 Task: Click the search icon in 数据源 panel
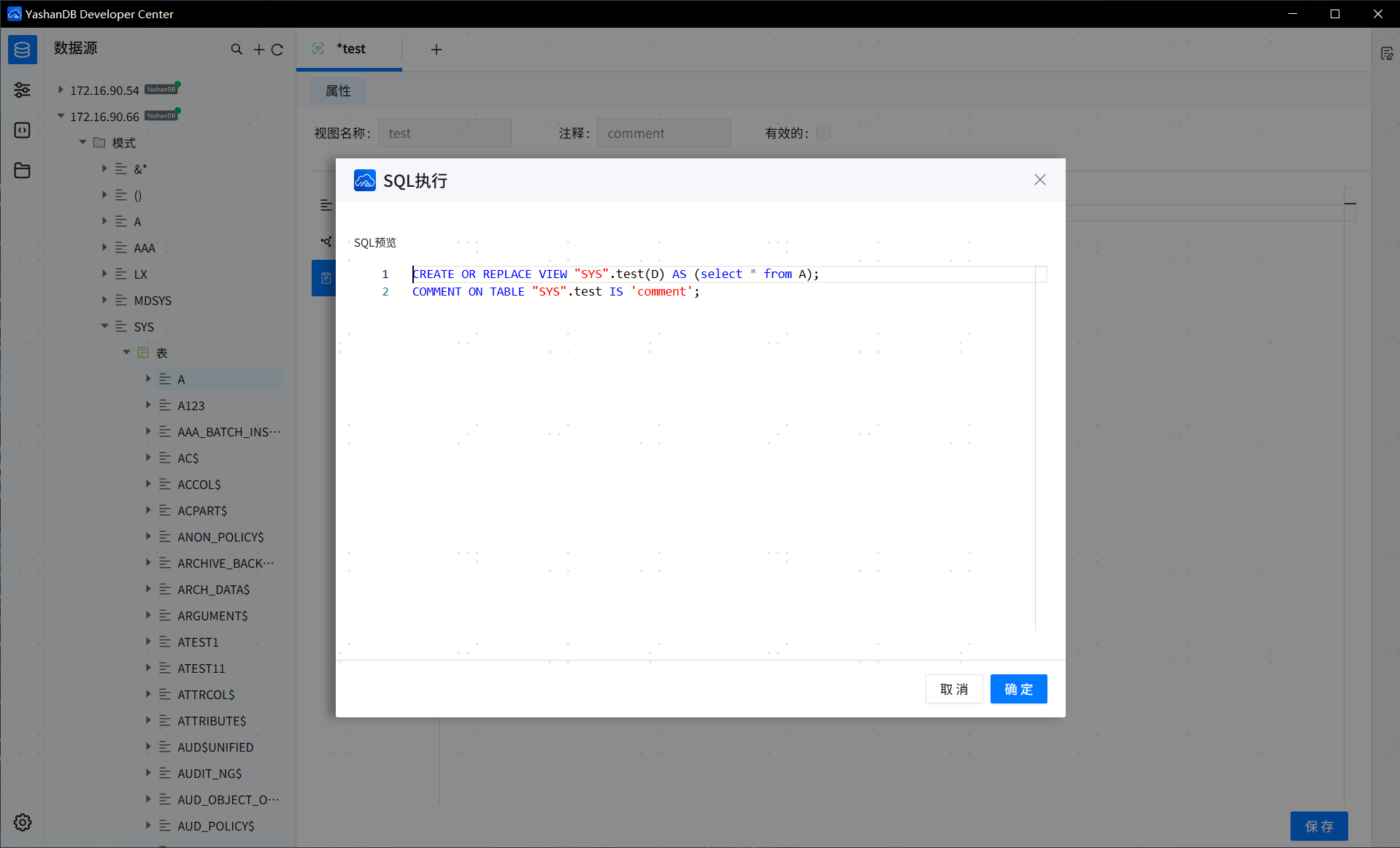[x=236, y=49]
